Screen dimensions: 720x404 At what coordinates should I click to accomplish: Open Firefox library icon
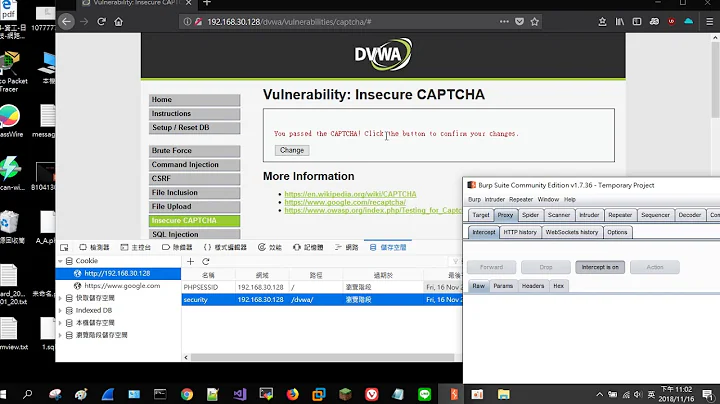[619, 22]
